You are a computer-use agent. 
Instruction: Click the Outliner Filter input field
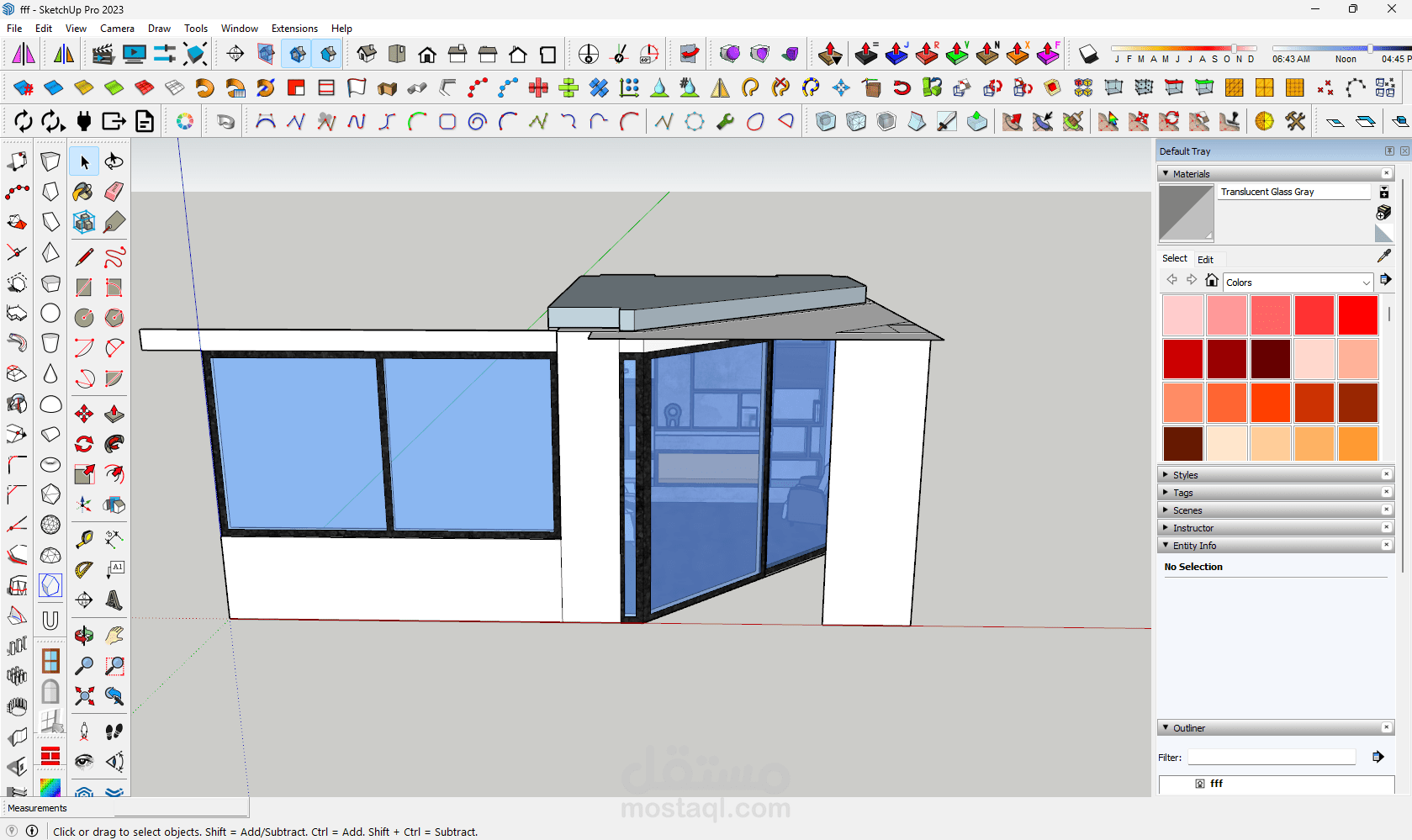1271,758
